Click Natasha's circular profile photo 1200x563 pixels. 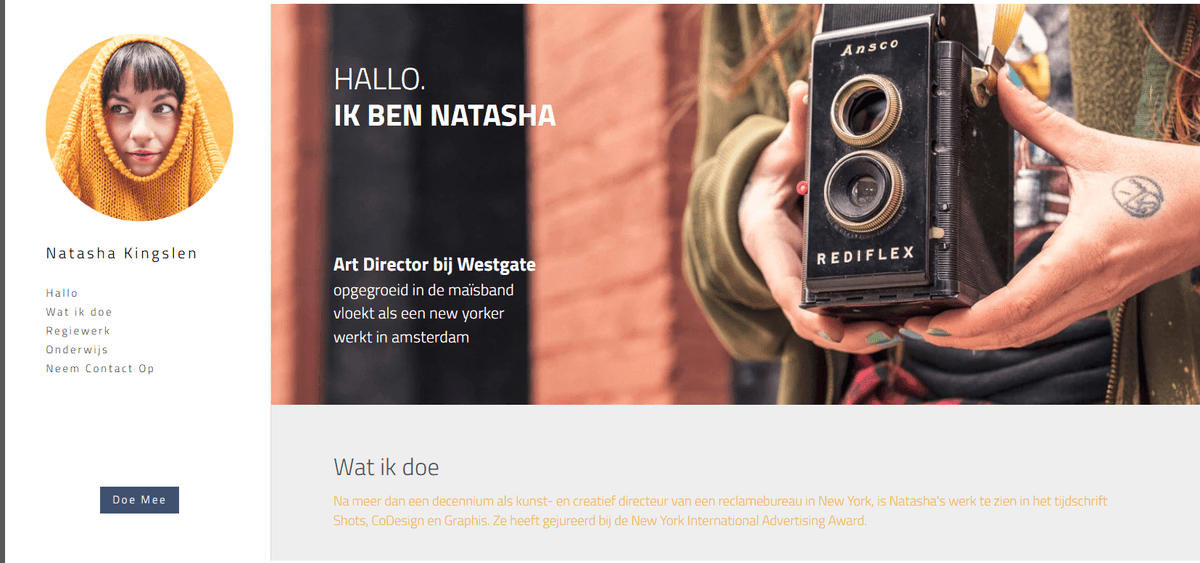[139, 127]
